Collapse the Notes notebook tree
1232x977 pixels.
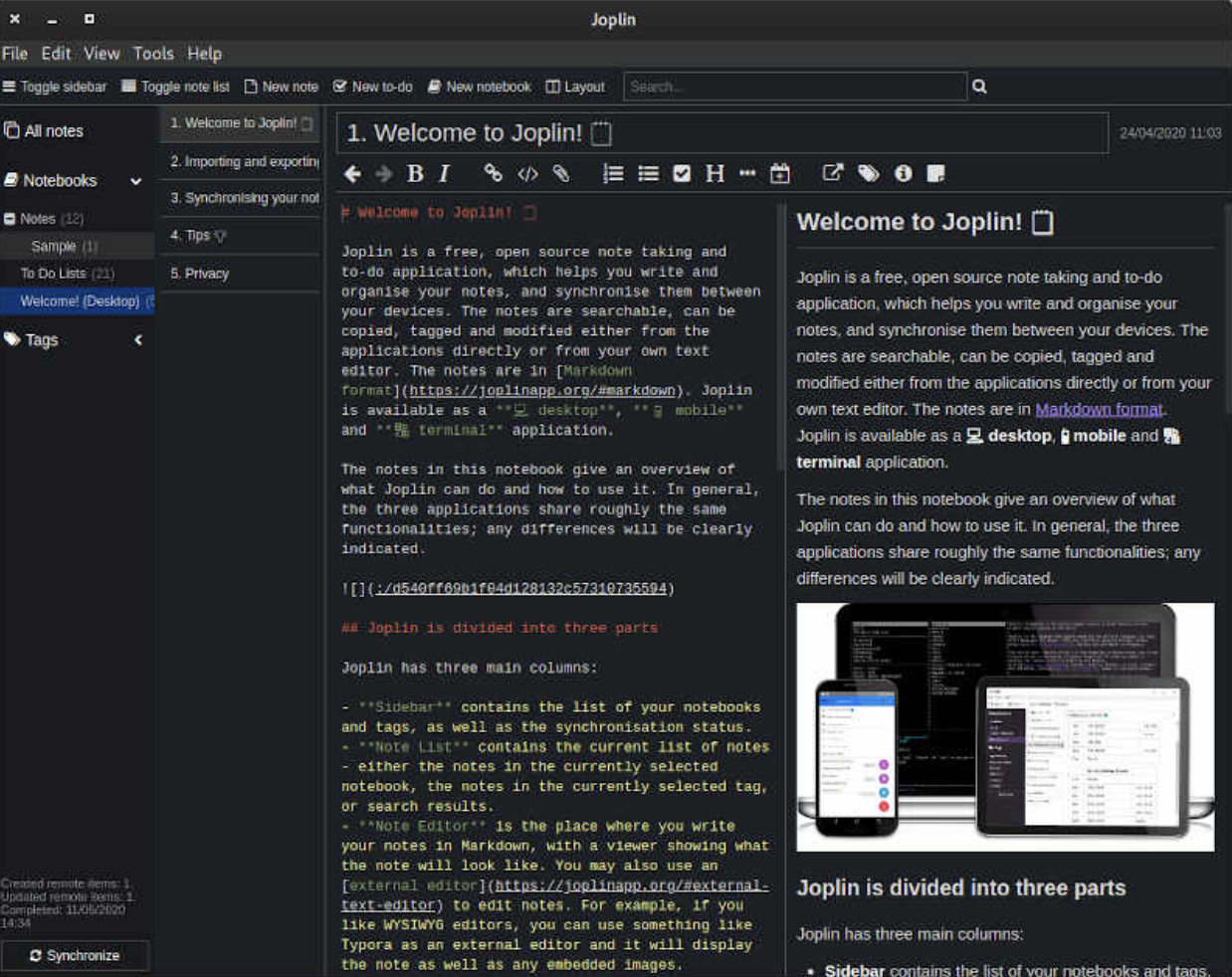[10, 219]
